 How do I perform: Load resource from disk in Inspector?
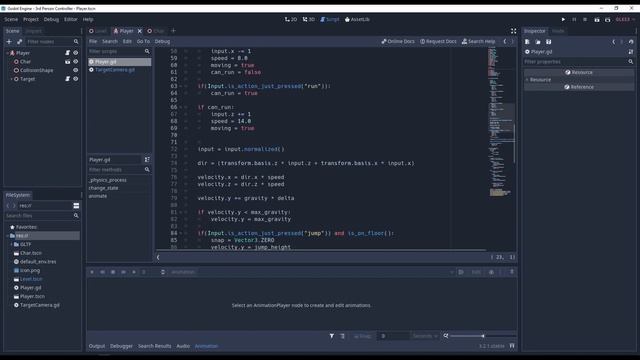pyautogui.click(x=538, y=42)
